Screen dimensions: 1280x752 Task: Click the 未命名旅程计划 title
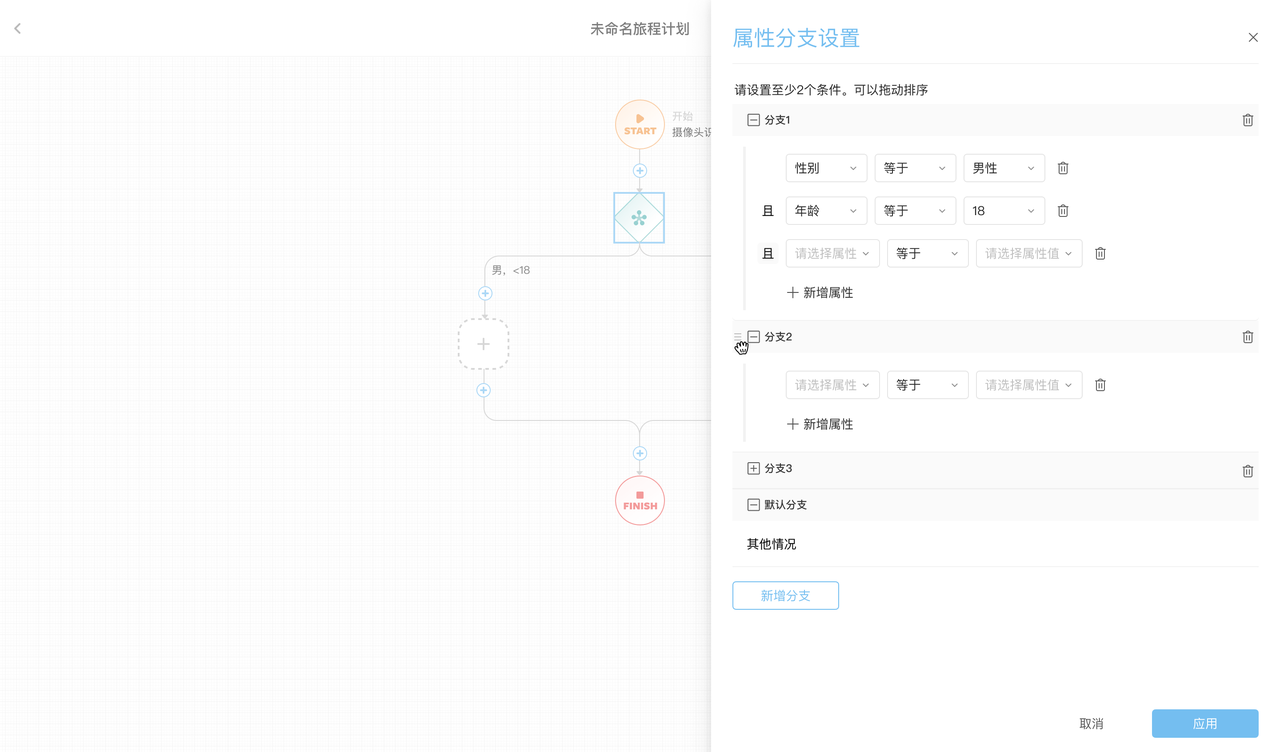[x=640, y=29]
